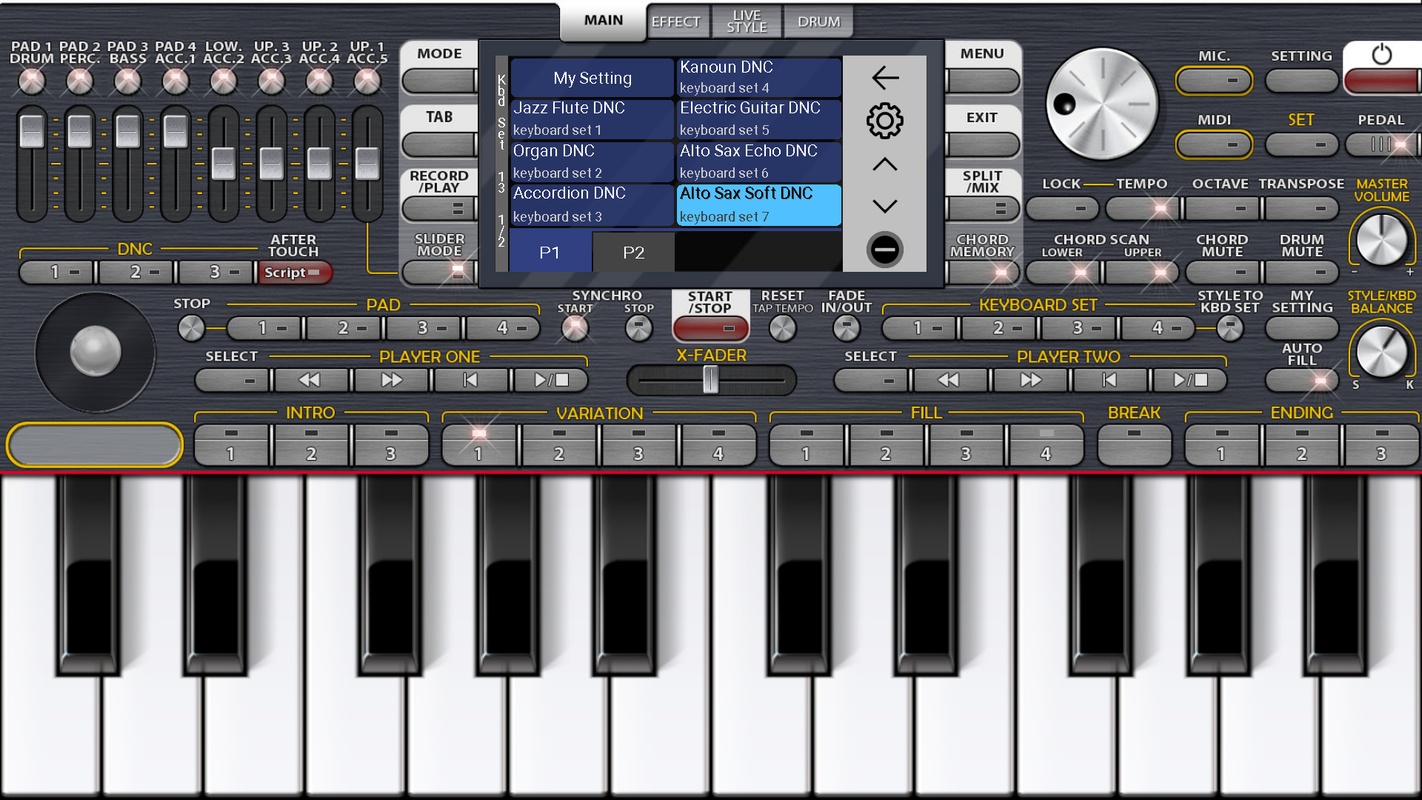Viewport: 1422px width, 800px height.
Task: Click the back arrow icon in display
Action: (x=884, y=78)
